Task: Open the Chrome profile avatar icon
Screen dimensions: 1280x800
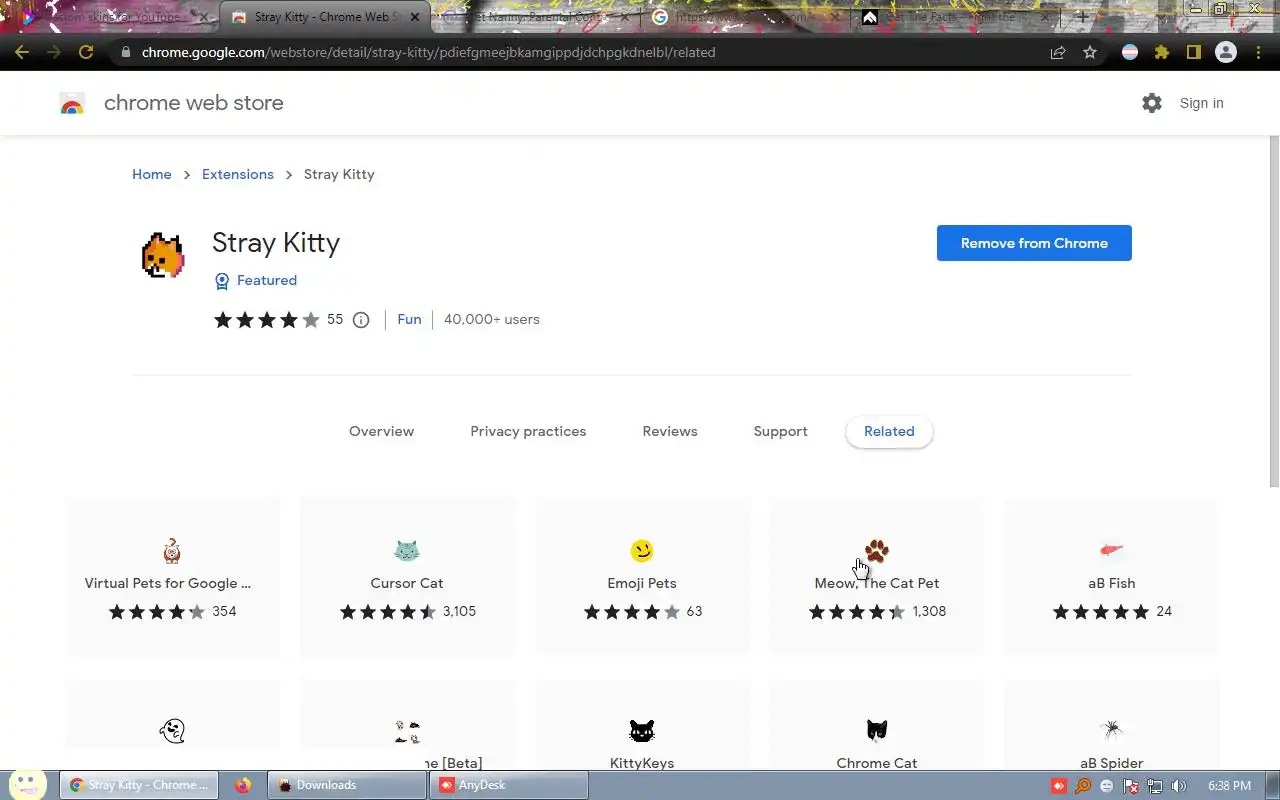Action: [1226, 52]
